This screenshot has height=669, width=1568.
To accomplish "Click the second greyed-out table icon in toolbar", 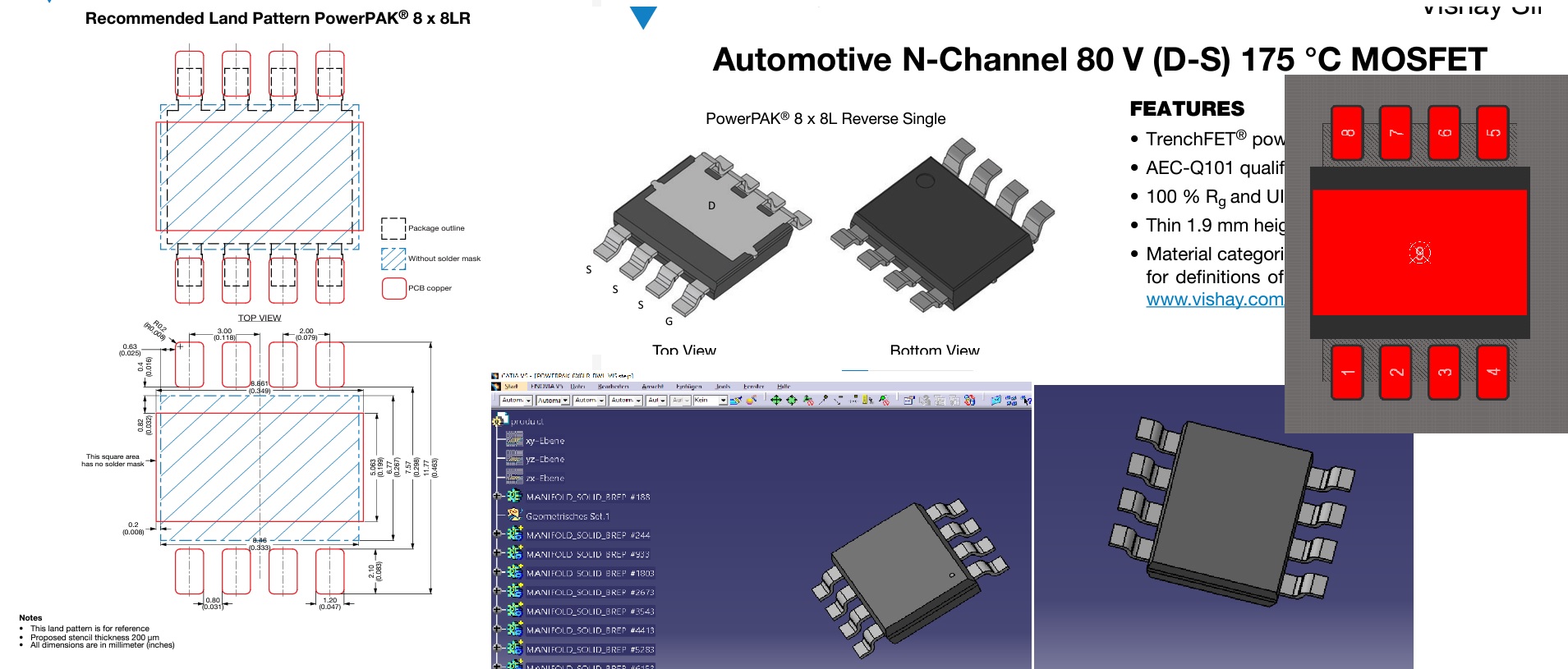I will click(940, 400).
